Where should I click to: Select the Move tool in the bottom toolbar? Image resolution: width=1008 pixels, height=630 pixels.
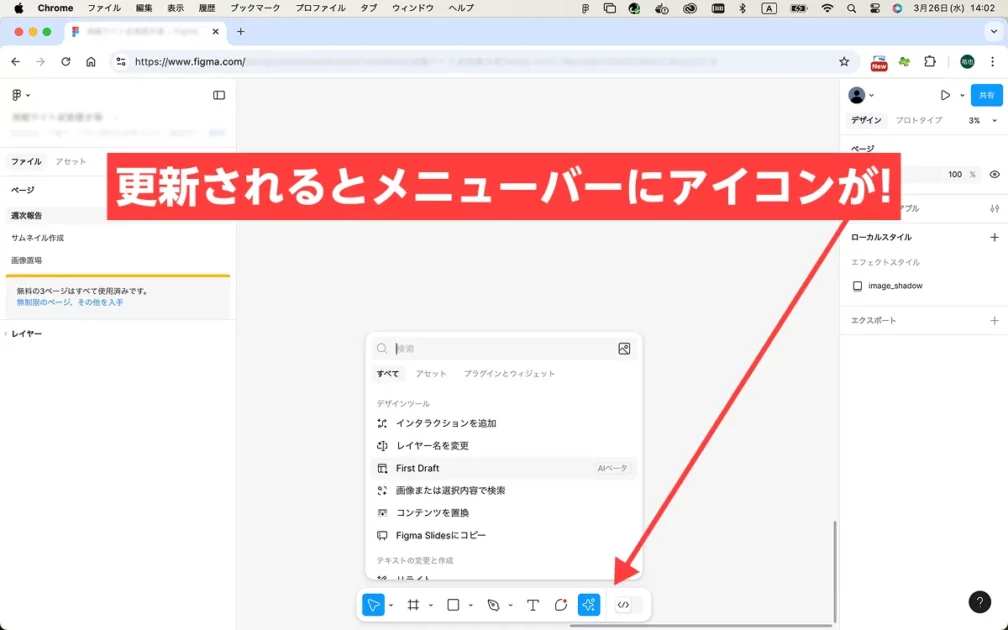coord(373,605)
